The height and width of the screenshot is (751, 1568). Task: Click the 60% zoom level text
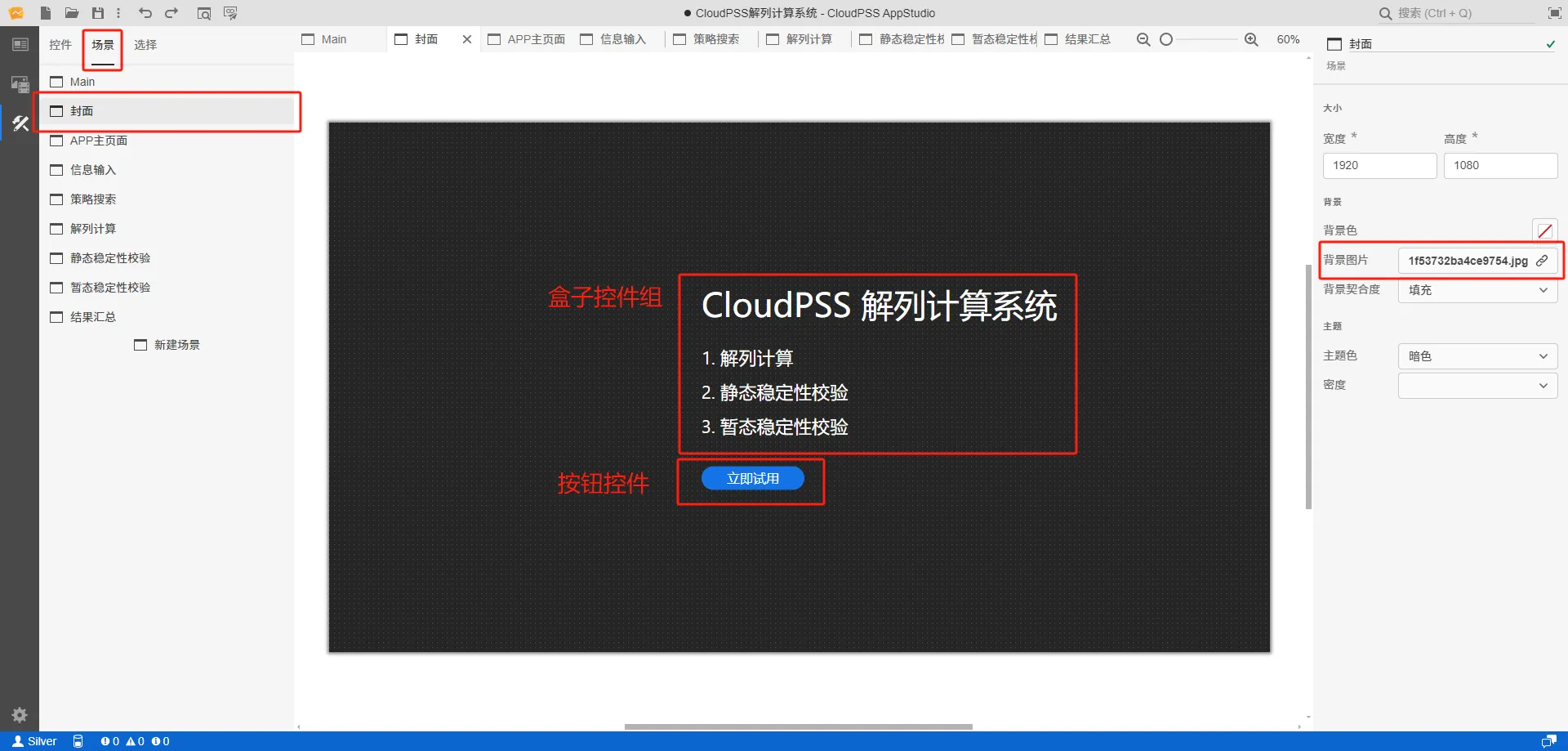pos(1288,39)
